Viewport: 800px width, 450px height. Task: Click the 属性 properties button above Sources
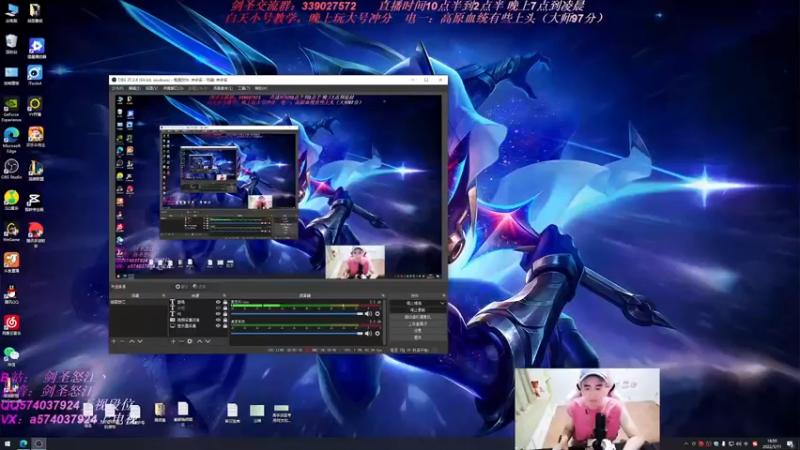pos(182,287)
